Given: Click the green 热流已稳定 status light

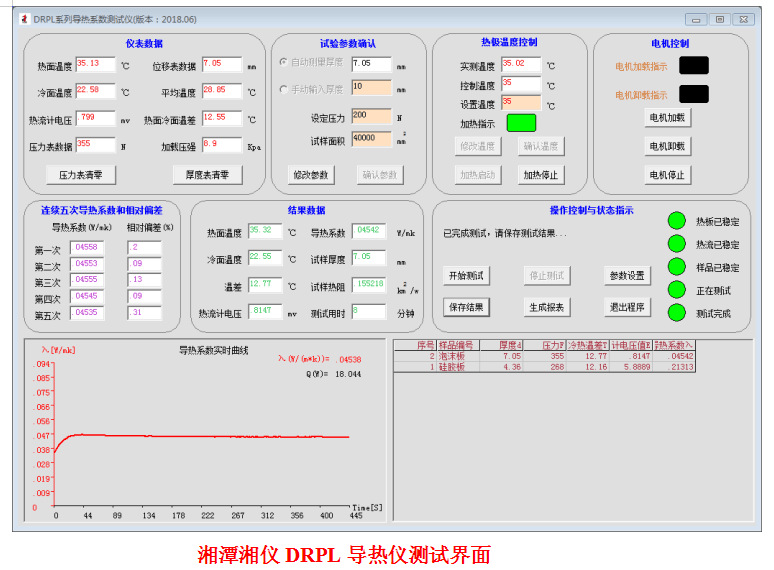Looking at the screenshot, I should tap(677, 243).
